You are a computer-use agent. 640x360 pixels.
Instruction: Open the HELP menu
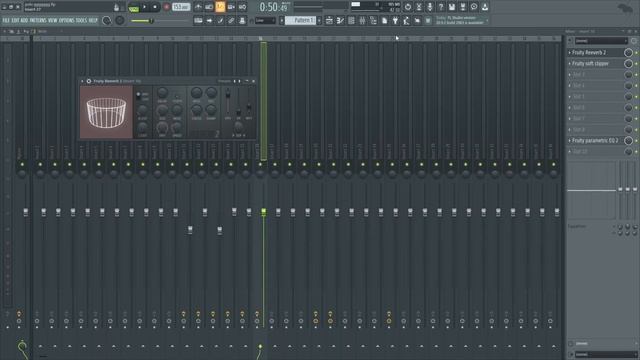pos(93,20)
